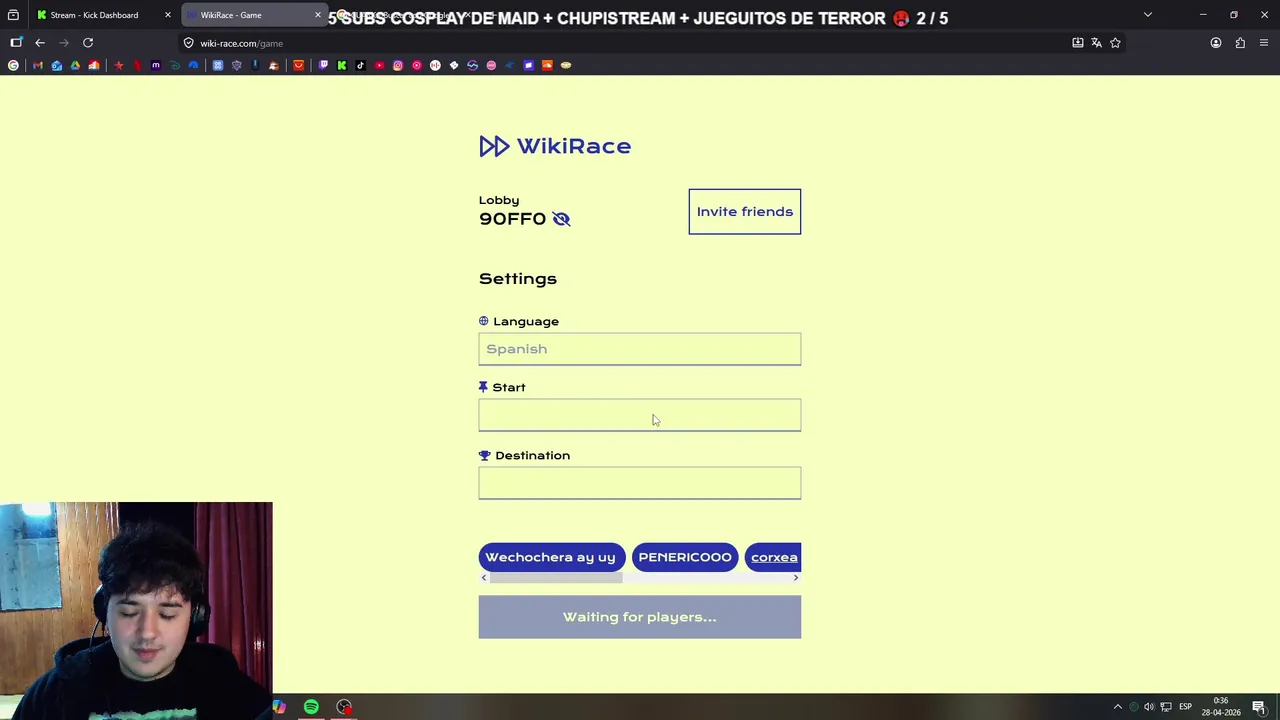
Task: Click the install/save page icon in address bar
Action: (1078, 43)
